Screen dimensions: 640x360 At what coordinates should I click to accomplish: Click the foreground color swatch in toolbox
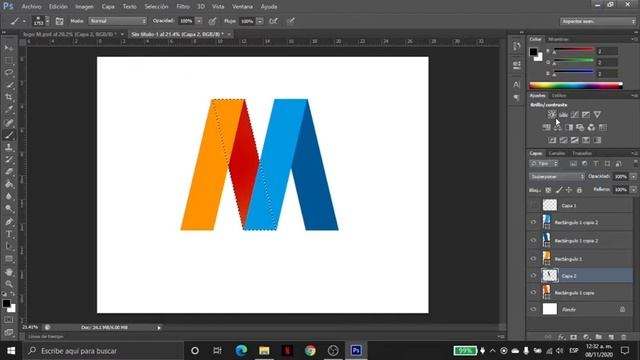pyautogui.click(x=6, y=303)
